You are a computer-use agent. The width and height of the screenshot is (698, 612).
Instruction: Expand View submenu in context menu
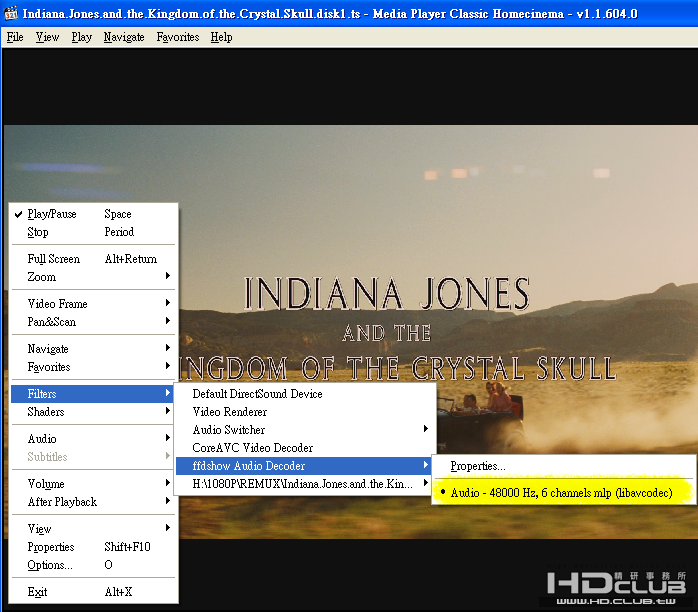click(93, 529)
